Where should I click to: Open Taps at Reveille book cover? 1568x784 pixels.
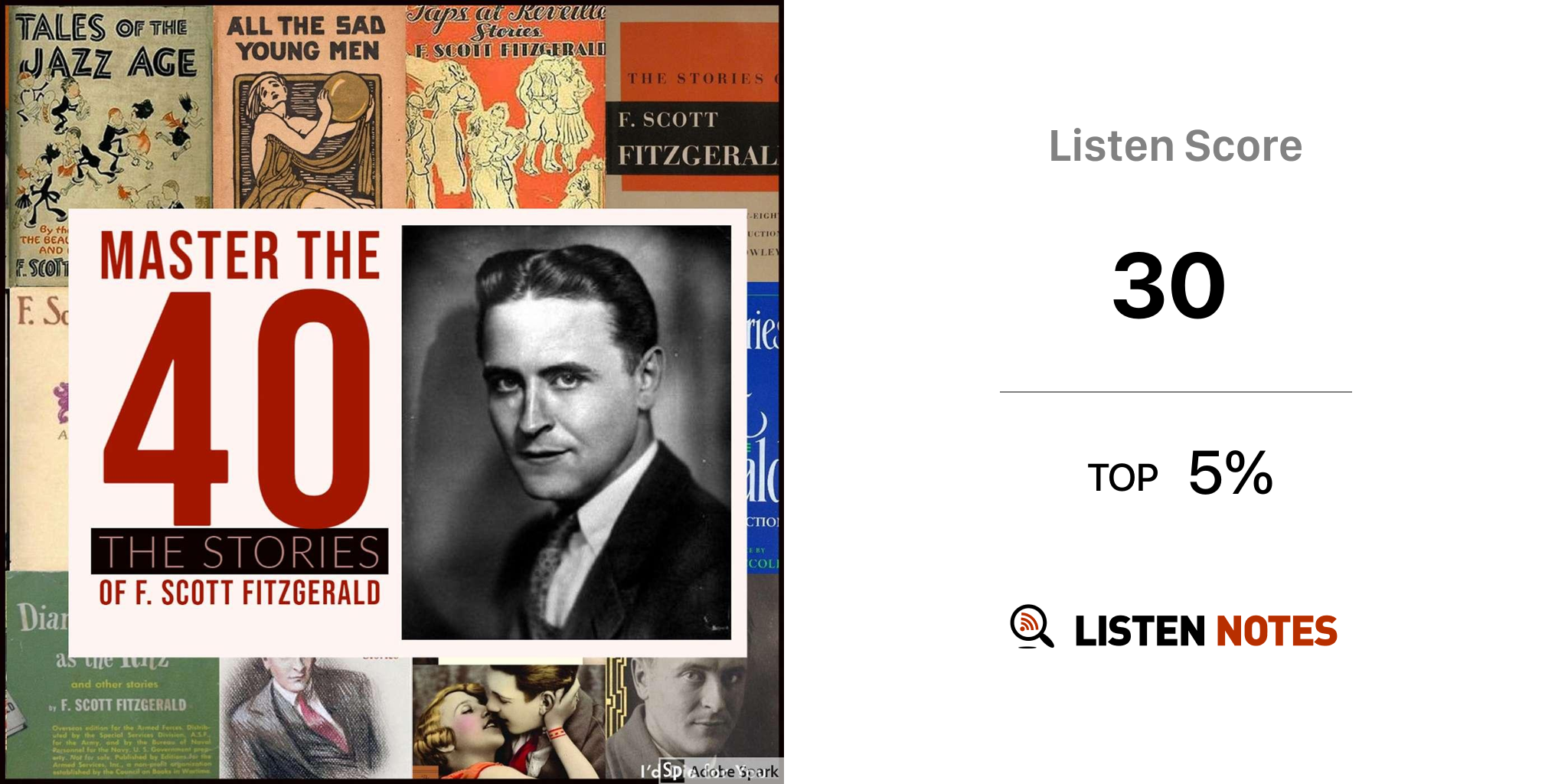505,107
